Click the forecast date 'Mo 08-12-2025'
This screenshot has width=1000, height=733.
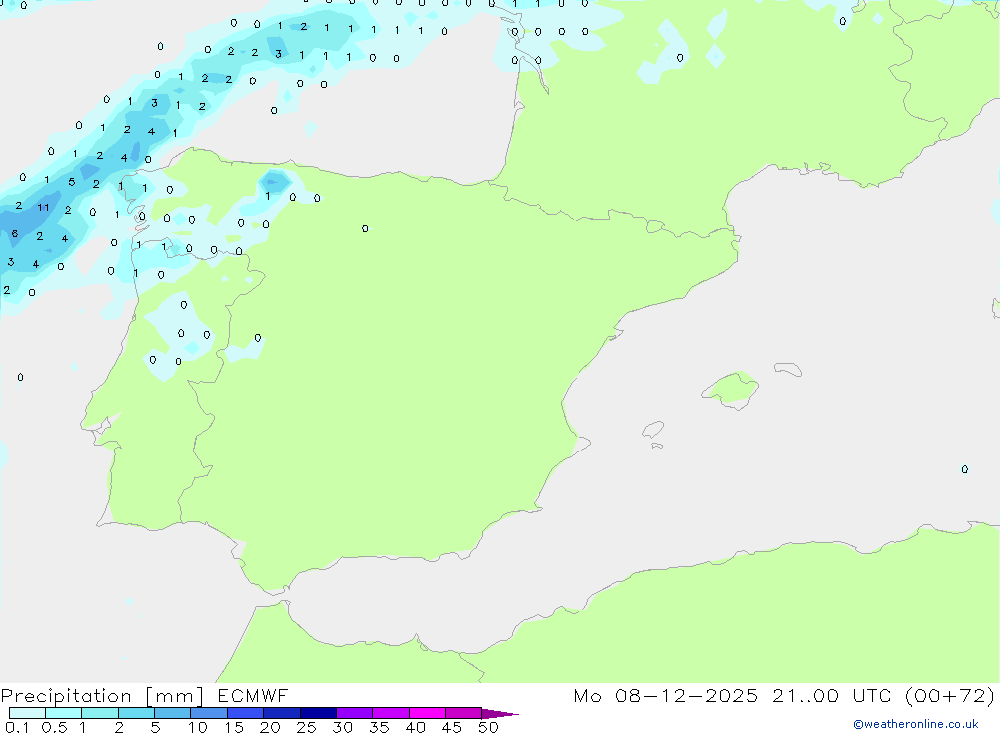pos(665,696)
